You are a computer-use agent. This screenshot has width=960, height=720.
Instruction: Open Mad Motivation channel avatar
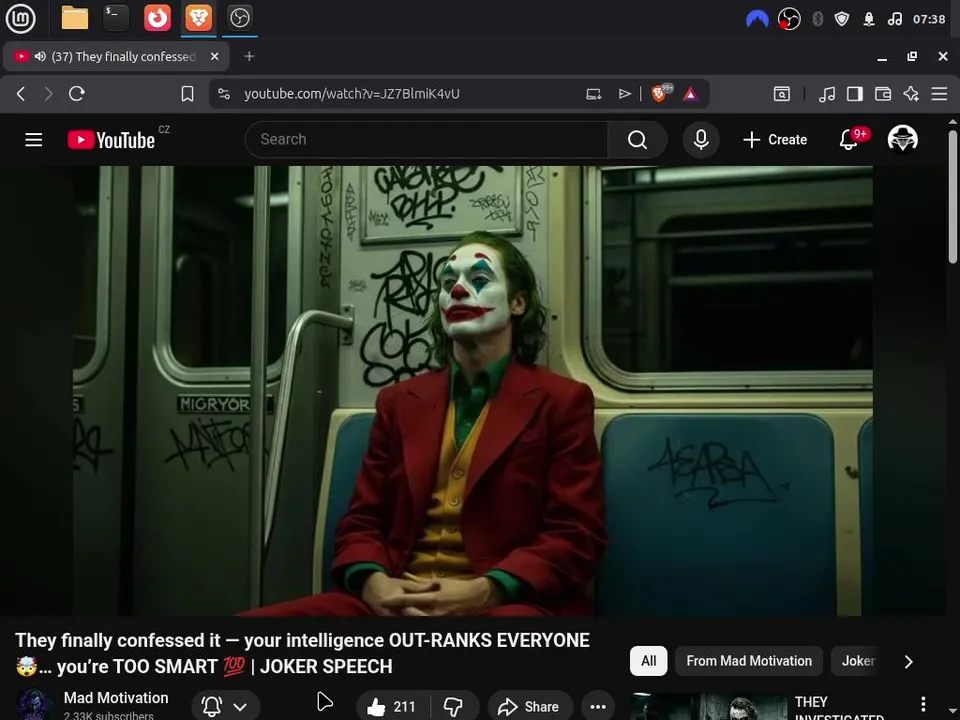[x=34, y=705]
